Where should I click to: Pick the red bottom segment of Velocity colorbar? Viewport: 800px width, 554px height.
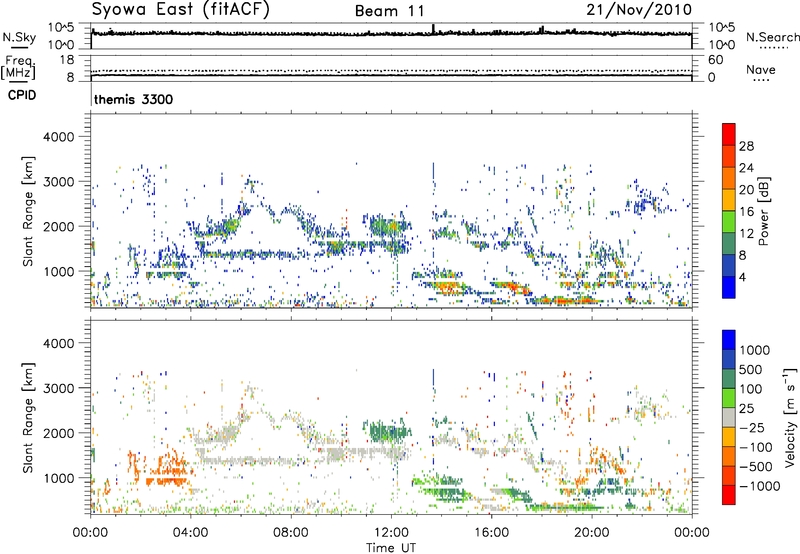click(x=729, y=495)
